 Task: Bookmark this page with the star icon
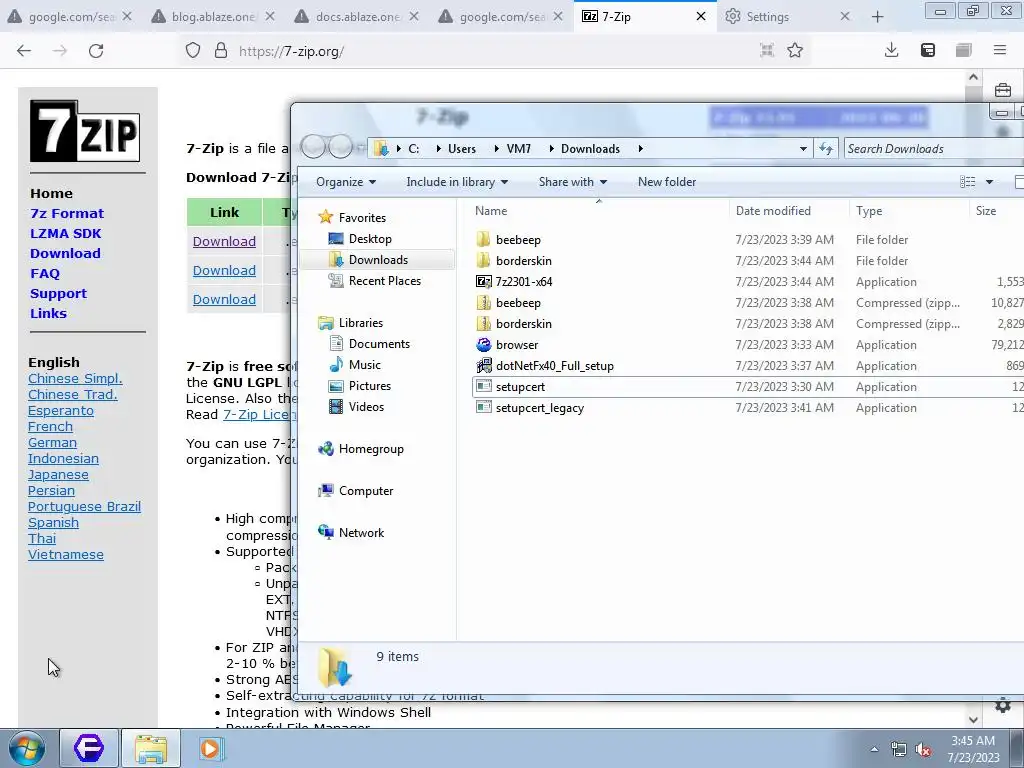(x=795, y=50)
